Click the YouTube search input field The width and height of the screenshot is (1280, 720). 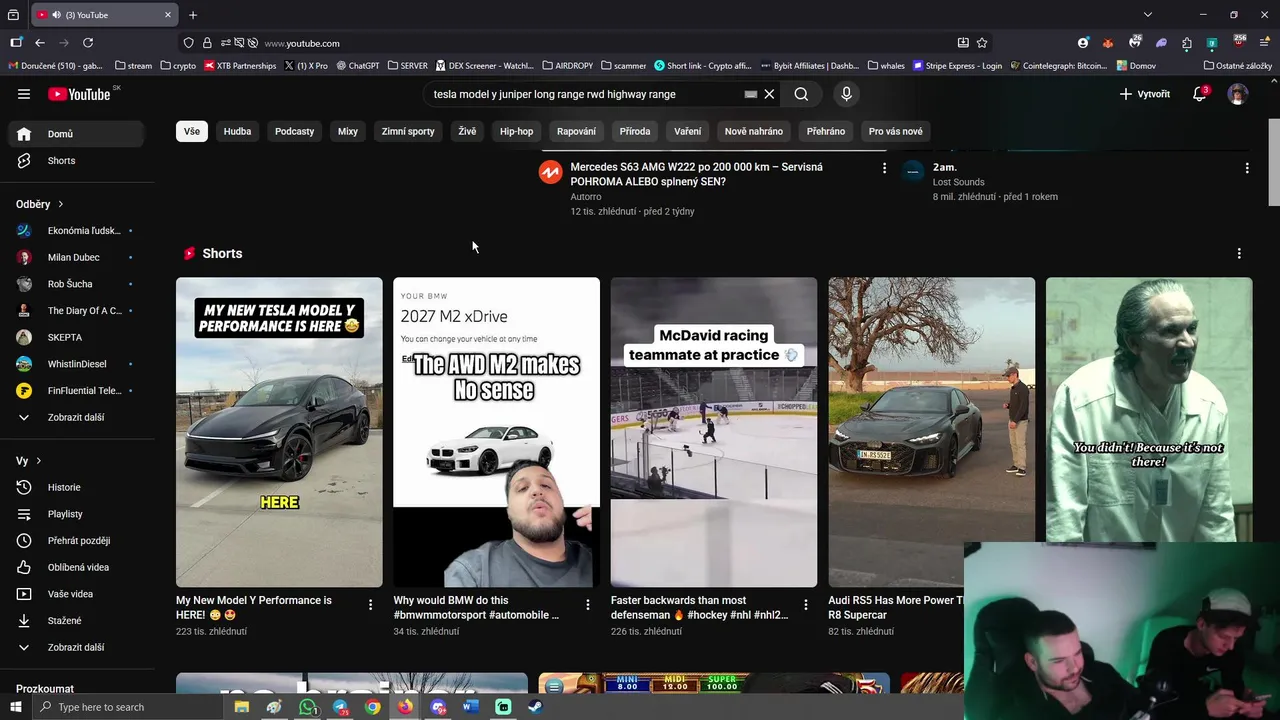point(585,94)
